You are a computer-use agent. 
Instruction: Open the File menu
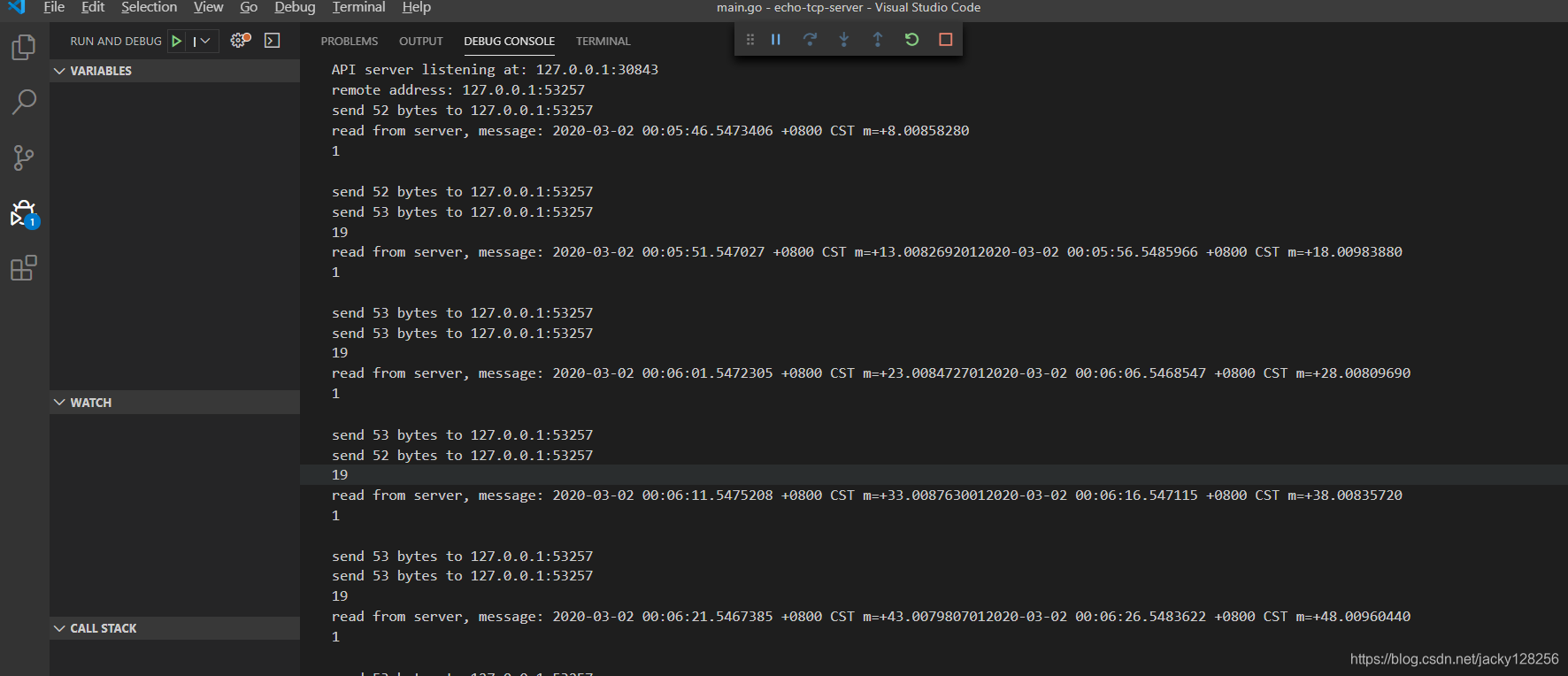point(54,7)
